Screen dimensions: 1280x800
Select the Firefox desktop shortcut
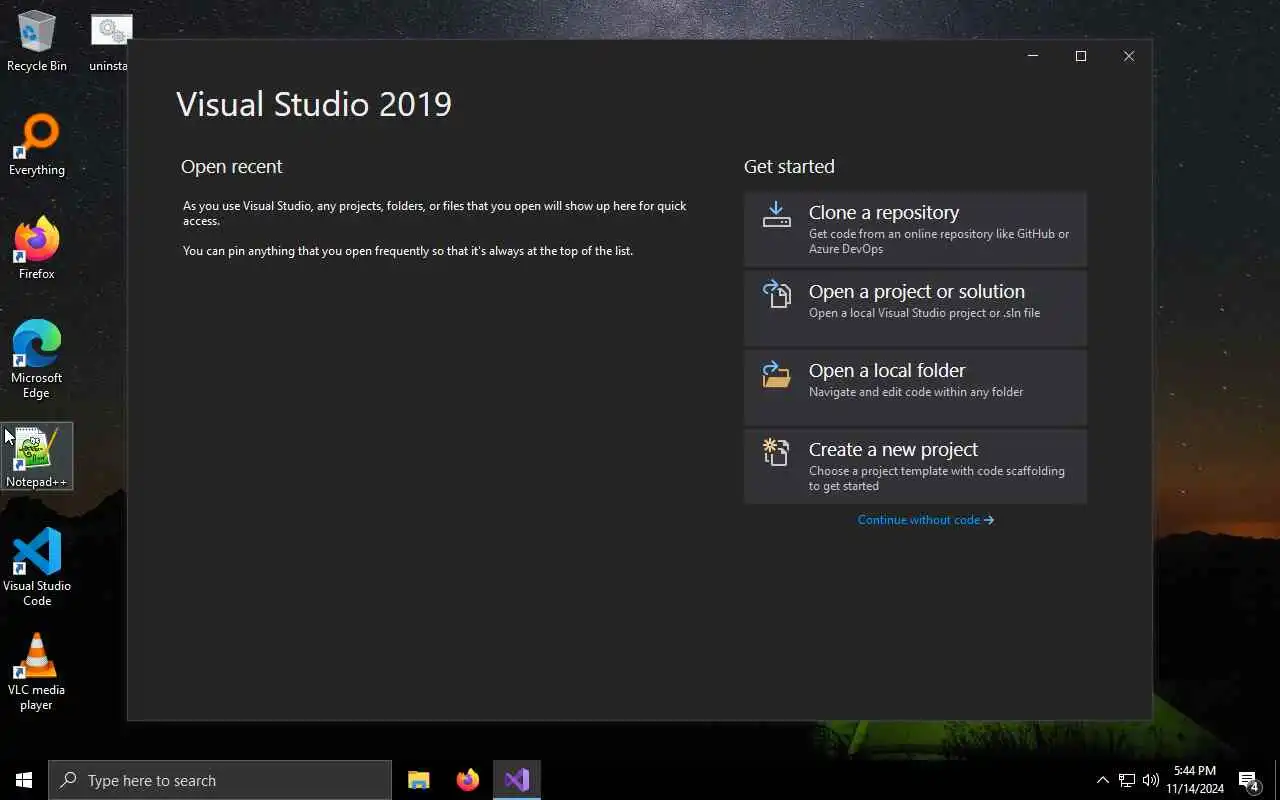(x=37, y=249)
